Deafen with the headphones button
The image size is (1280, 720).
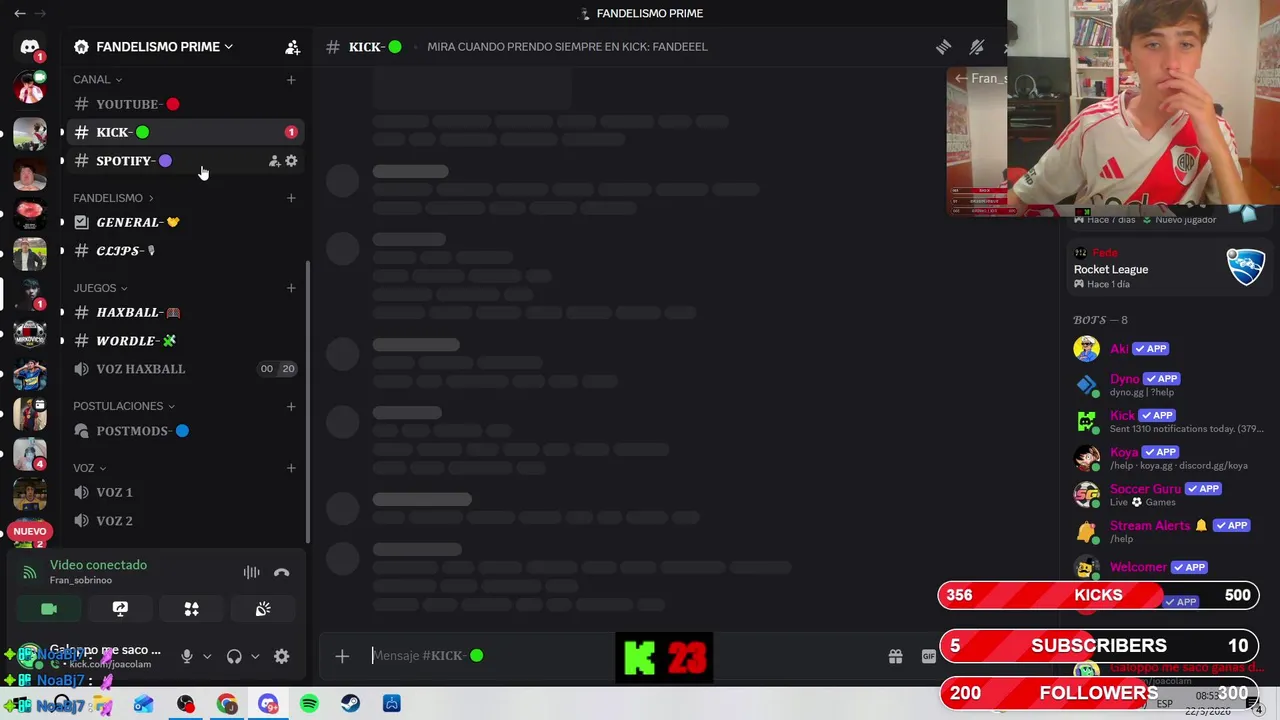(x=234, y=656)
